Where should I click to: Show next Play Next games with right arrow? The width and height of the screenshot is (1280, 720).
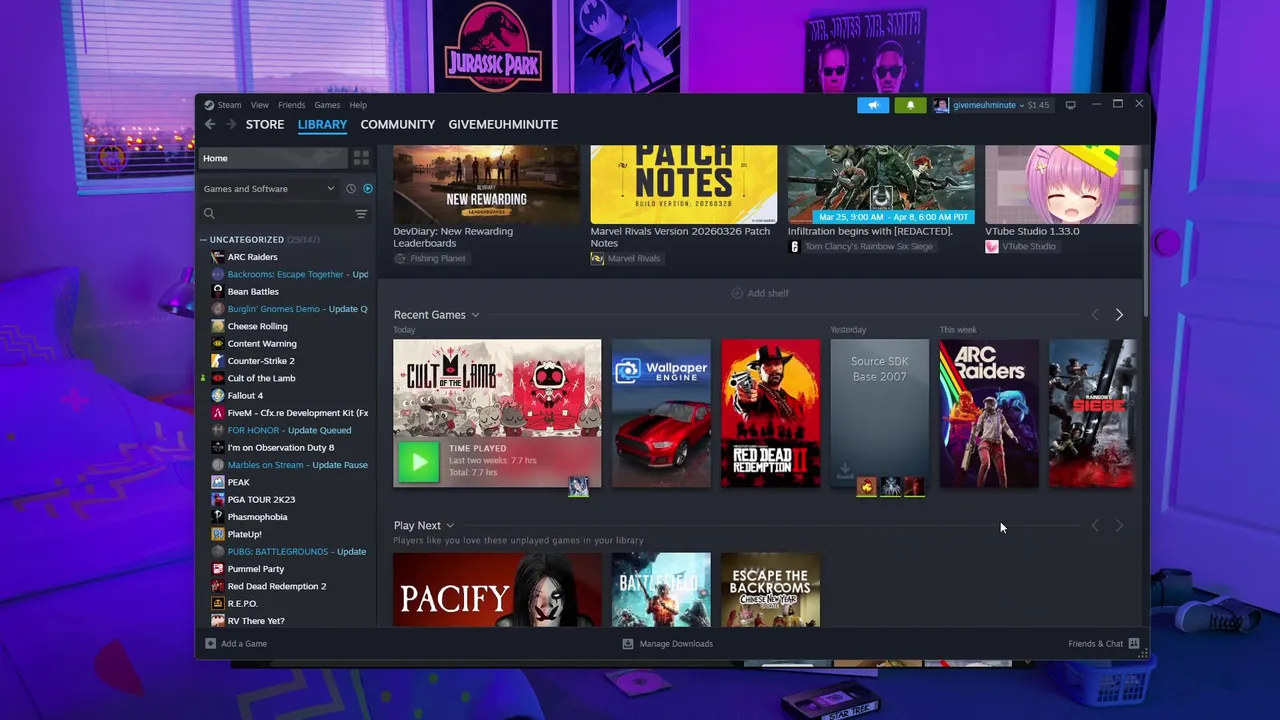click(x=1119, y=526)
